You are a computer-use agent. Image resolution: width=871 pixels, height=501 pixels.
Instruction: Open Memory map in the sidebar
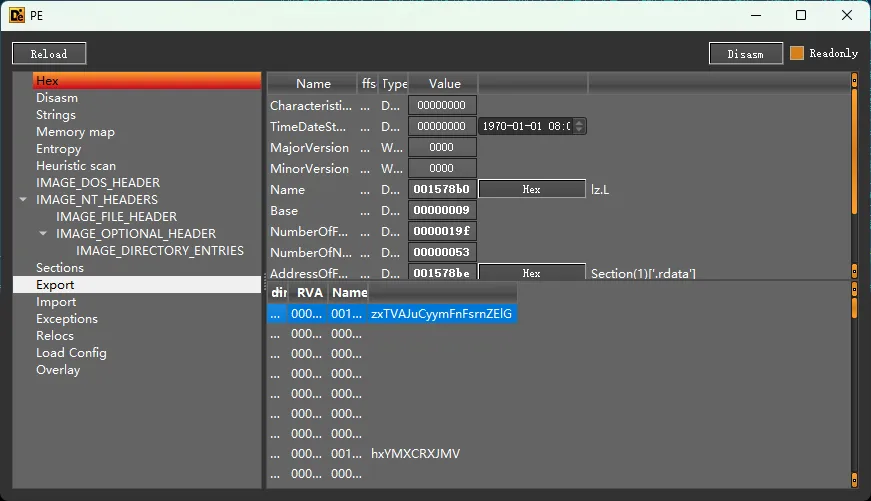pyautogui.click(x=75, y=132)
